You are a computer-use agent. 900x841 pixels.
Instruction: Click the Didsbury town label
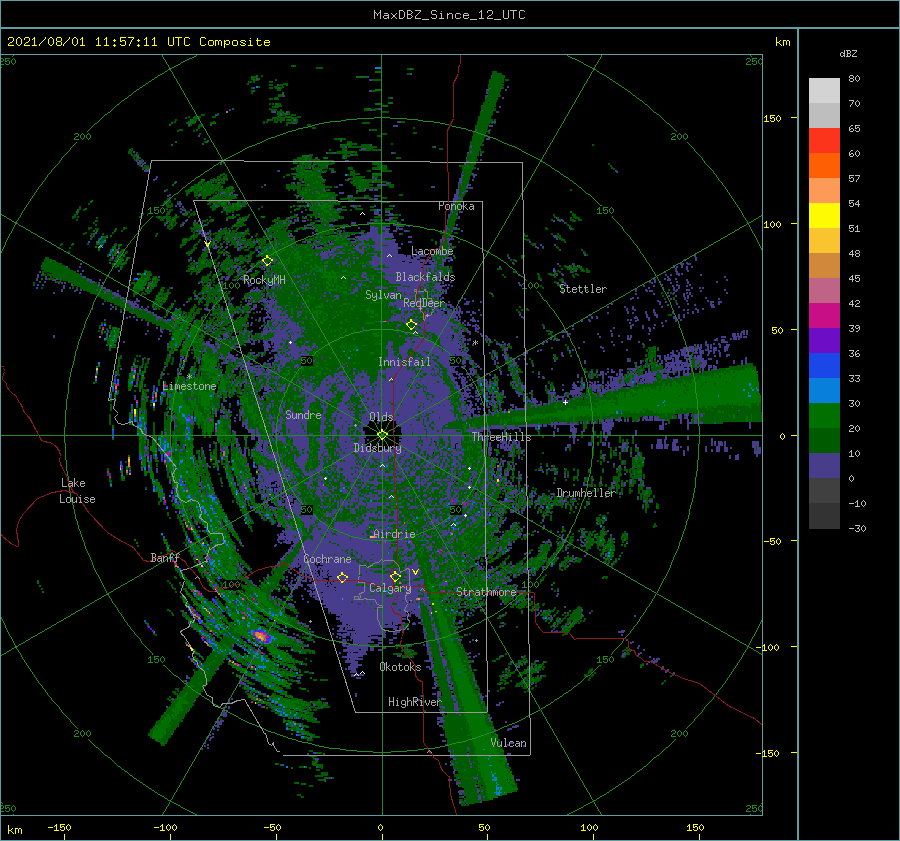(377, 448)
